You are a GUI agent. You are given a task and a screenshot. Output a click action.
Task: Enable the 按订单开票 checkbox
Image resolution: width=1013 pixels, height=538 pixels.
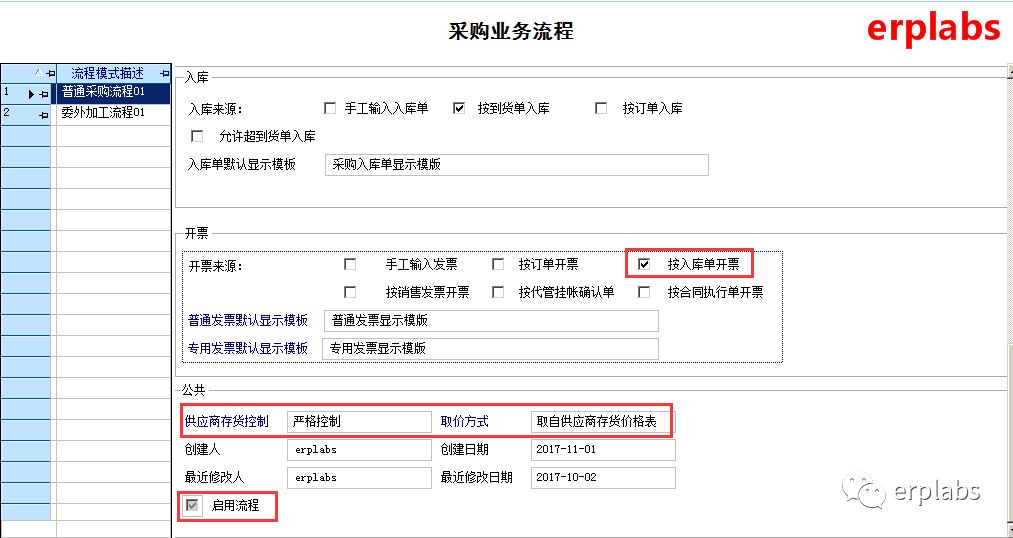click(x=498, y=264)
